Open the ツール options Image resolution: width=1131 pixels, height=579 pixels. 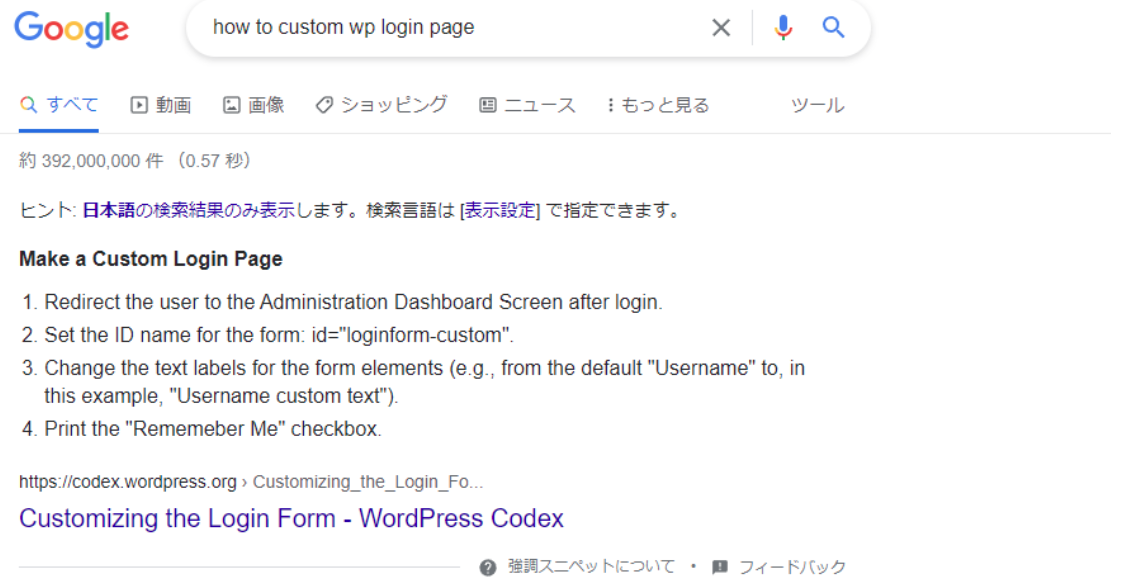(x=817, y=105)
